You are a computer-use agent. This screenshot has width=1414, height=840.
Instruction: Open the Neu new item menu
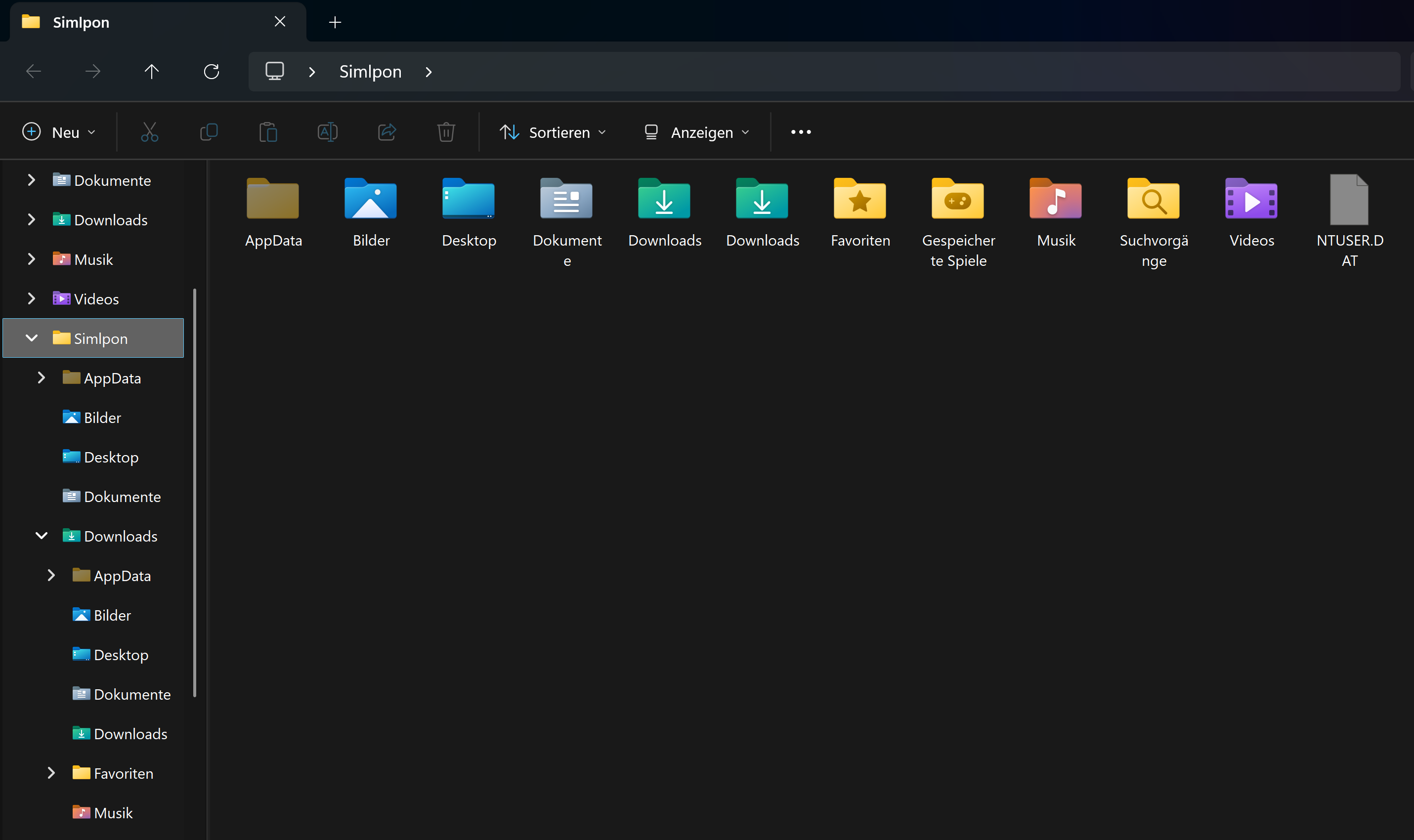(58, 132)
